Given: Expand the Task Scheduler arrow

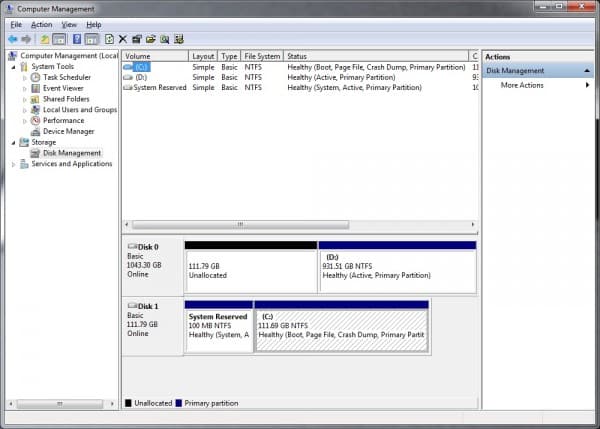Looking at the screenshot, I should tap(25, 78).
